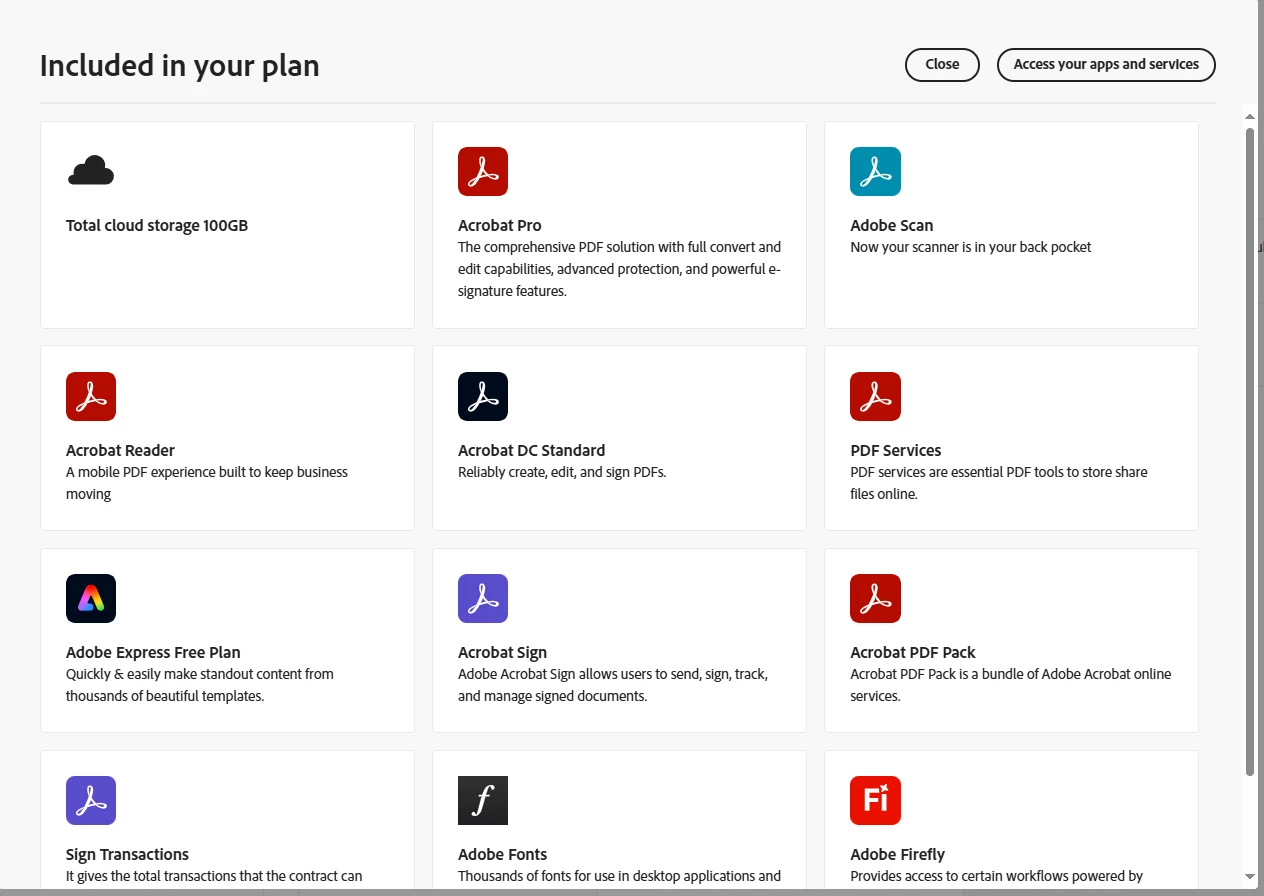Click the Adobe Firefly icon
Viewport: 1264px width, 896px height.
click(x=875, y=800)
